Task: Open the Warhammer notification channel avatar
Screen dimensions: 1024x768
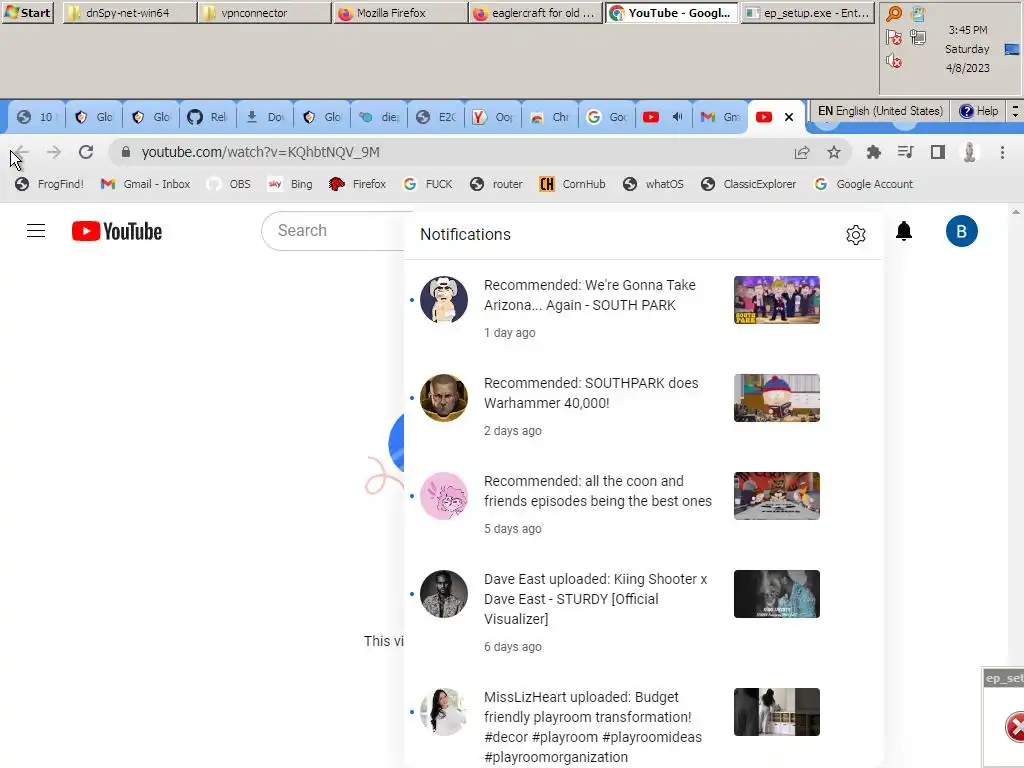Action: [443, 398]
